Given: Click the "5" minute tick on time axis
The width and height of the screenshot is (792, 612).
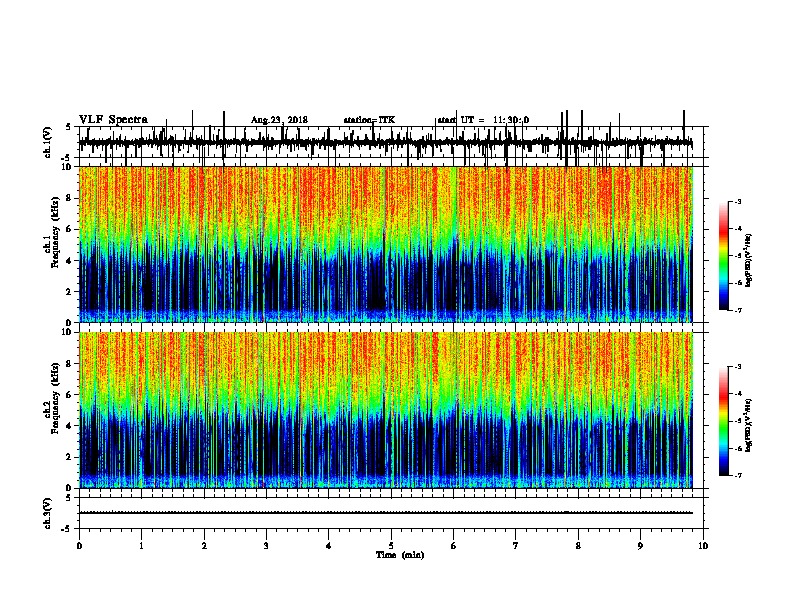Looking at the screenshot, I should (391, 546).
